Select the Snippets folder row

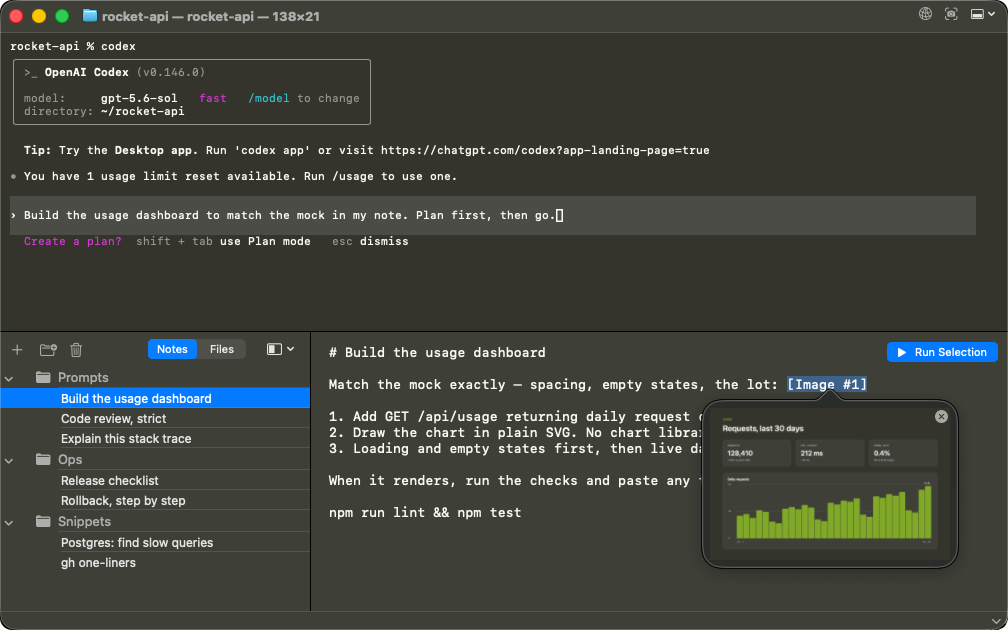point(155,521)
